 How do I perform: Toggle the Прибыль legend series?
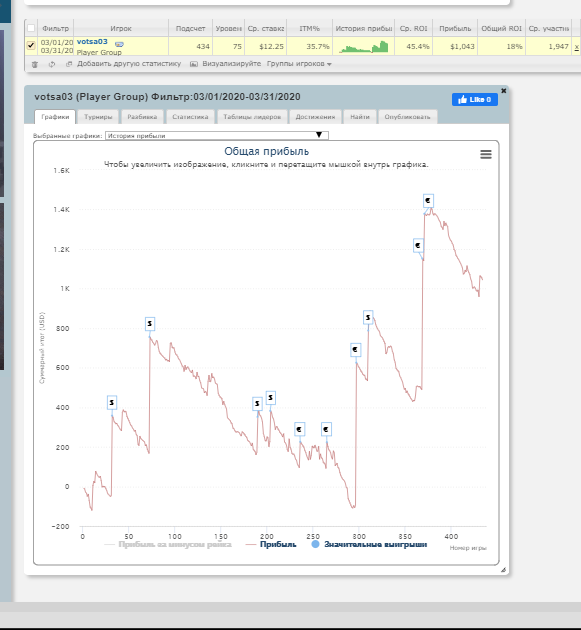click(272, 544)
